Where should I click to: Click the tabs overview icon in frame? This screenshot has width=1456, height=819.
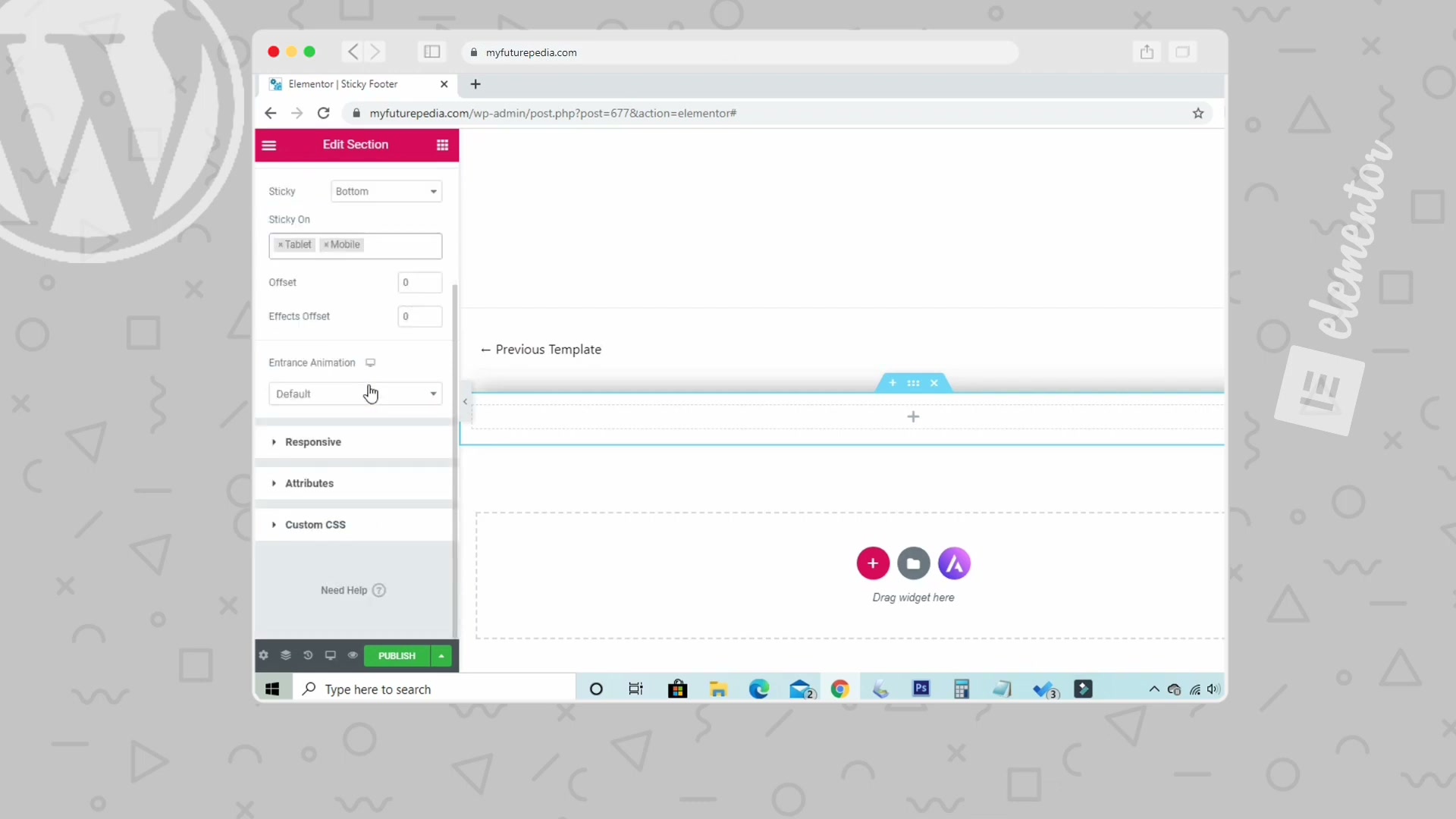[1182, 52]
